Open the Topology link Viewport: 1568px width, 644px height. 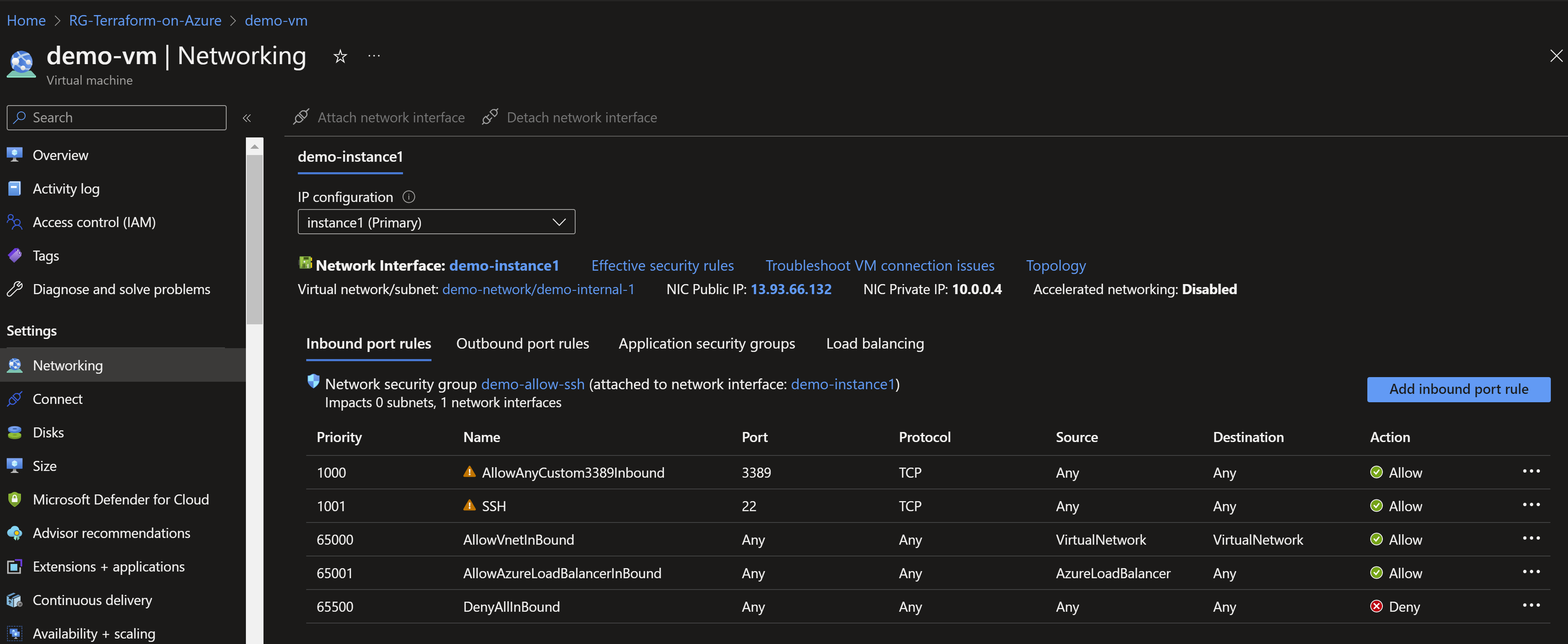(x=1056, y=266)
